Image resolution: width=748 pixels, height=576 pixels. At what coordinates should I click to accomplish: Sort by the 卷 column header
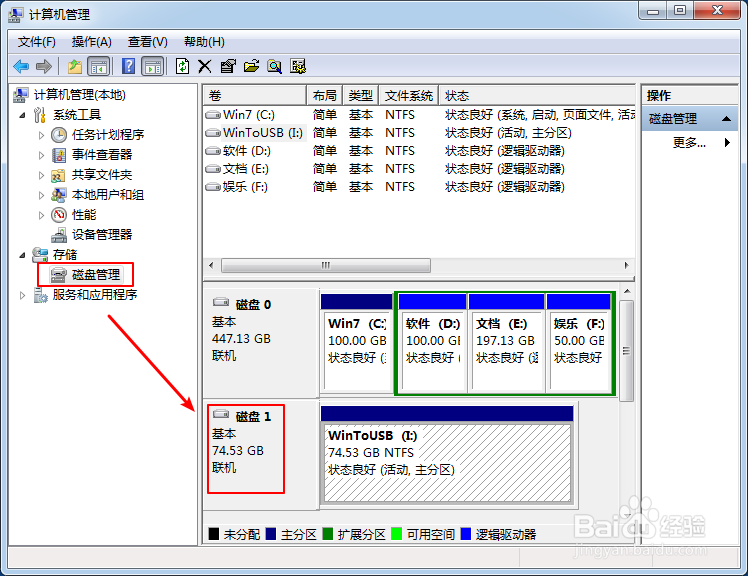[x=255, y=96]
